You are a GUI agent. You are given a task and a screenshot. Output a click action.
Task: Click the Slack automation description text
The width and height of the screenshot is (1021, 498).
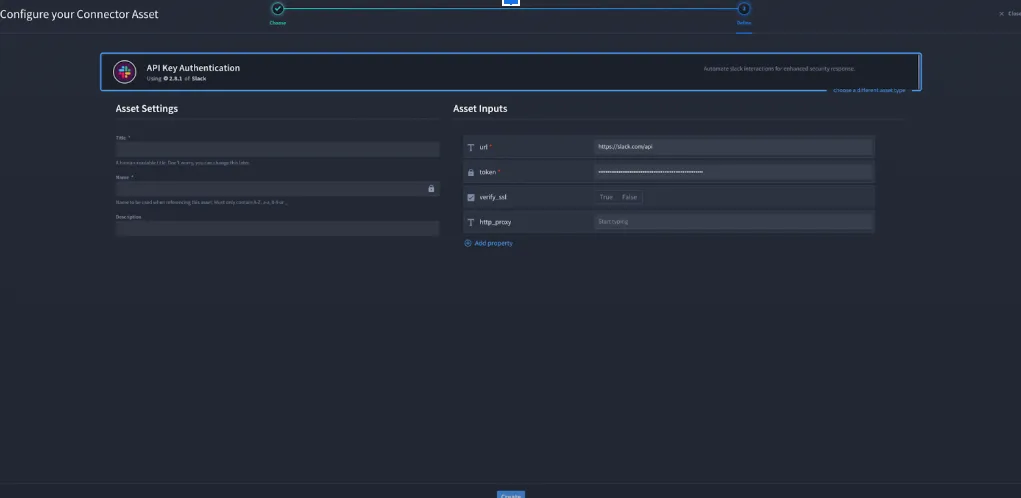[779, 68]
